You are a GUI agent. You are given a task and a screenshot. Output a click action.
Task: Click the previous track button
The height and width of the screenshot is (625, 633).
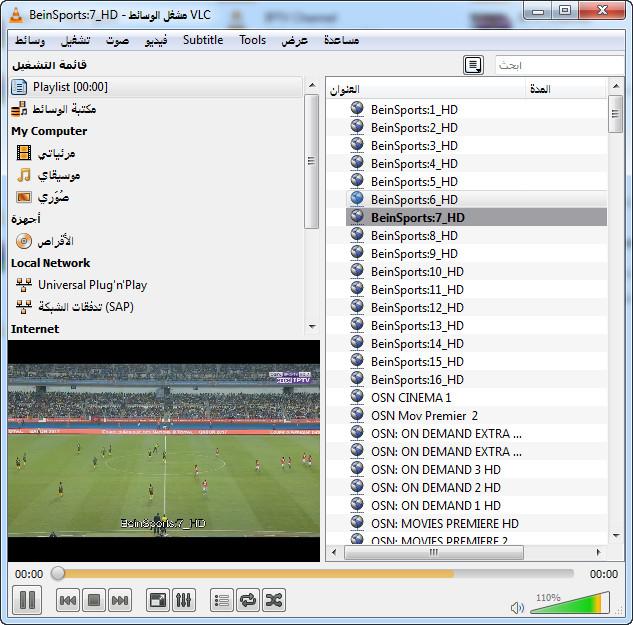click(68, 600)
